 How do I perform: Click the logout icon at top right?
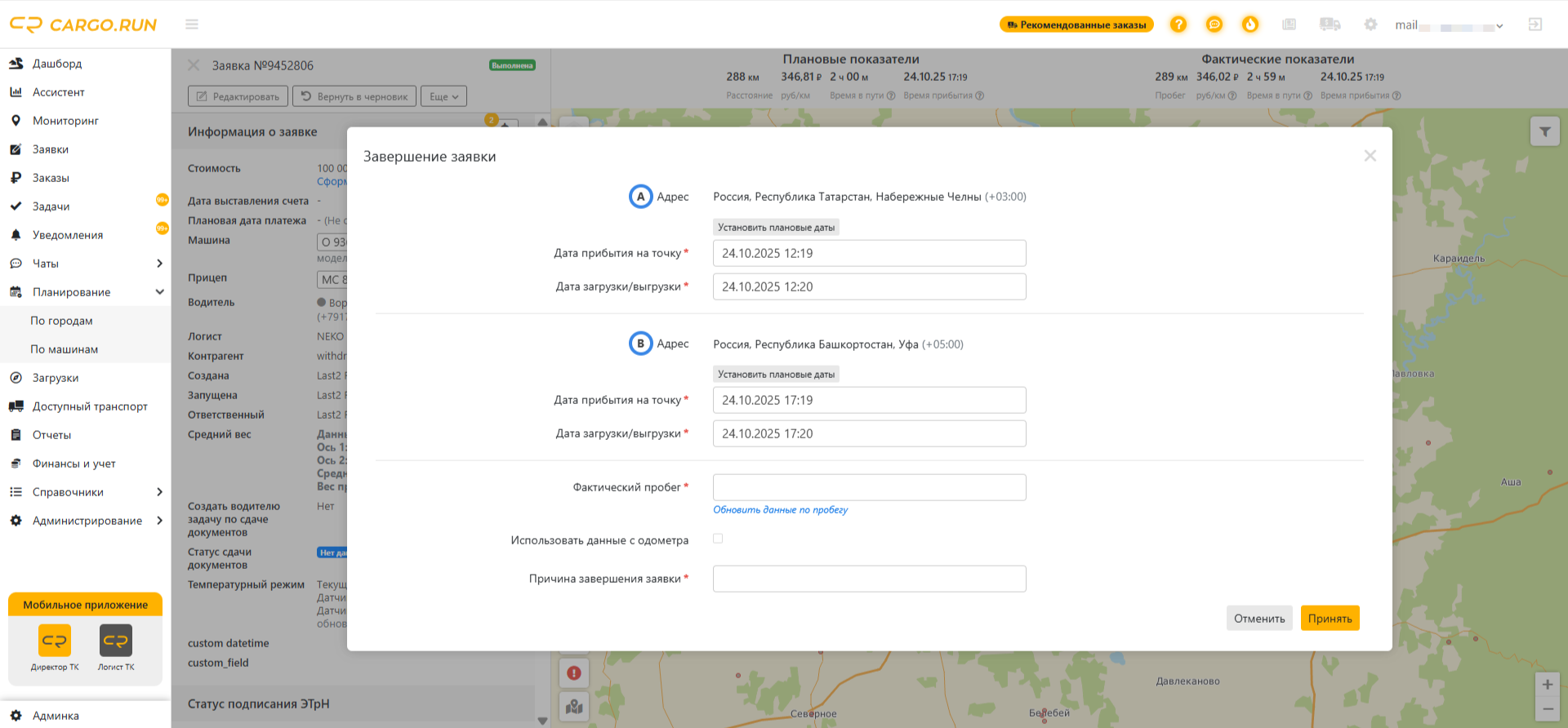1535,24
